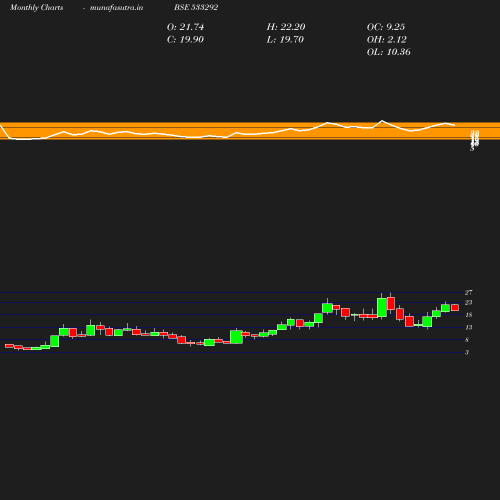Viewport: 500px width, 500px height.
Task: Click the first red candlestick at chart start
Action: [9, 346]
